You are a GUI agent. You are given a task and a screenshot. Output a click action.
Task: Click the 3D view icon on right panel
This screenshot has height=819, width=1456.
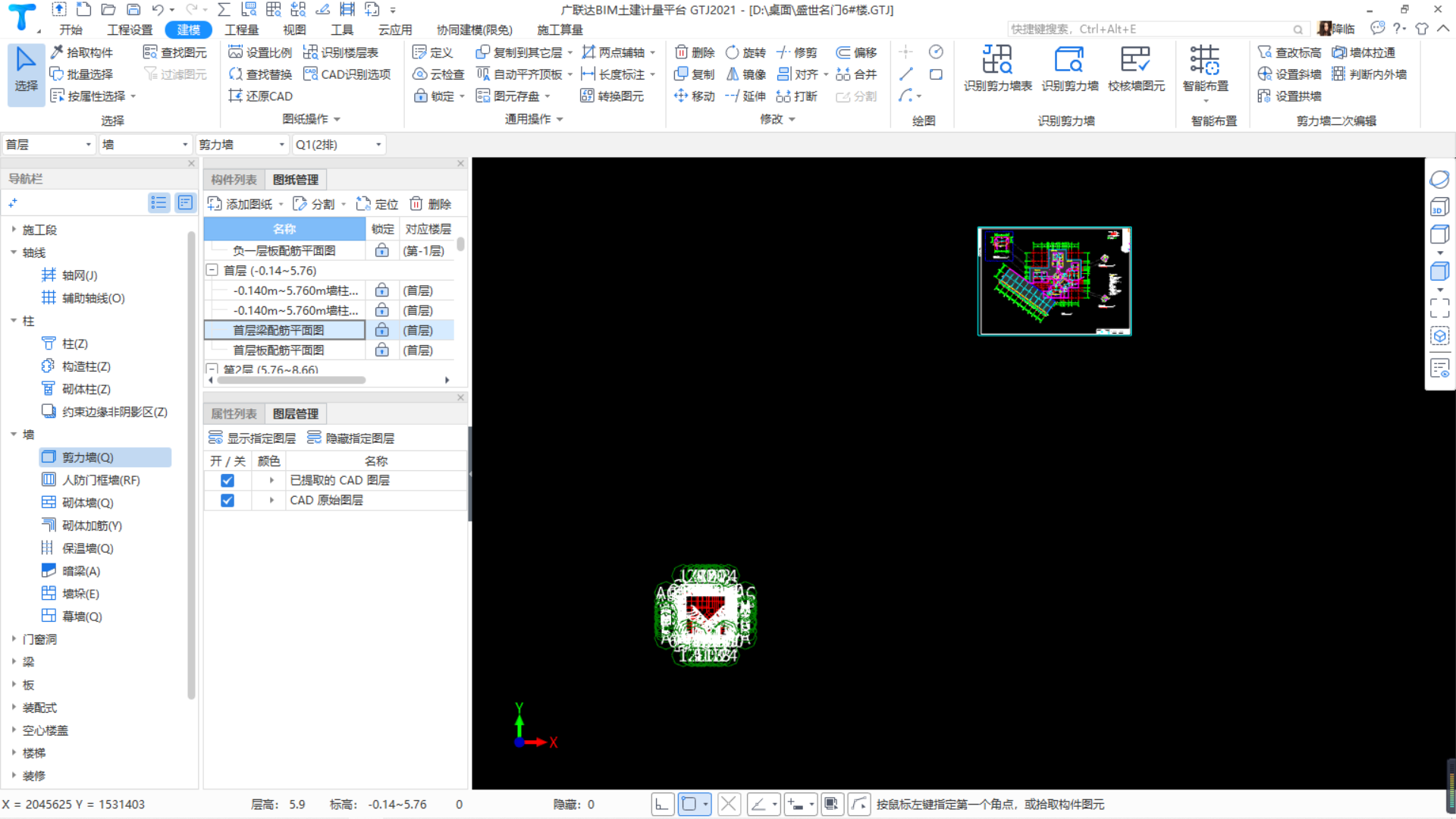pyautogui.click(x=1439, y=207)
